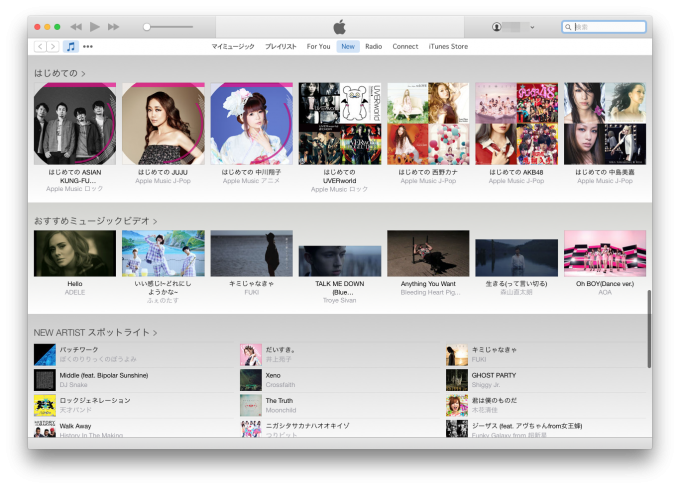Screen dimensions: 680x489
Task: Click the volume slider knob
Action: [x=147, y=27]
